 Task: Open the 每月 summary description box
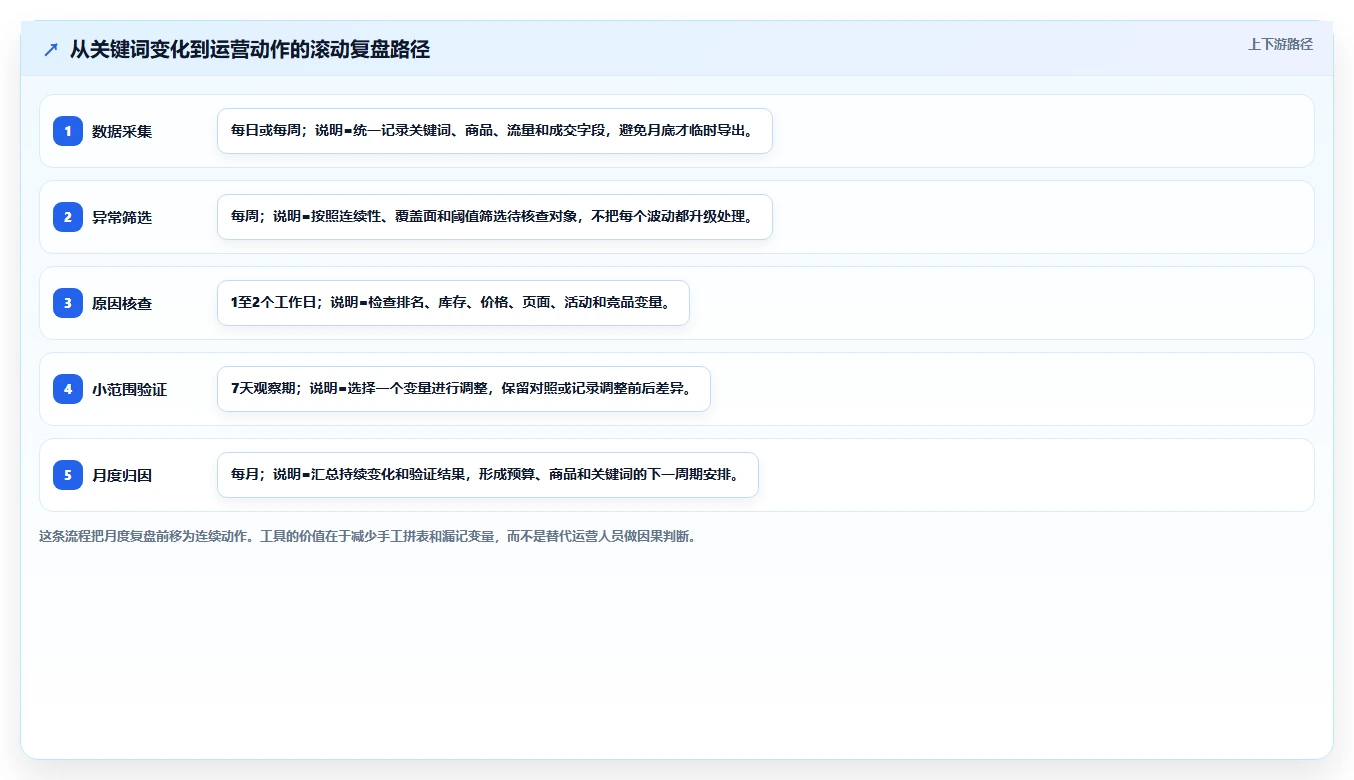point(488,475)
